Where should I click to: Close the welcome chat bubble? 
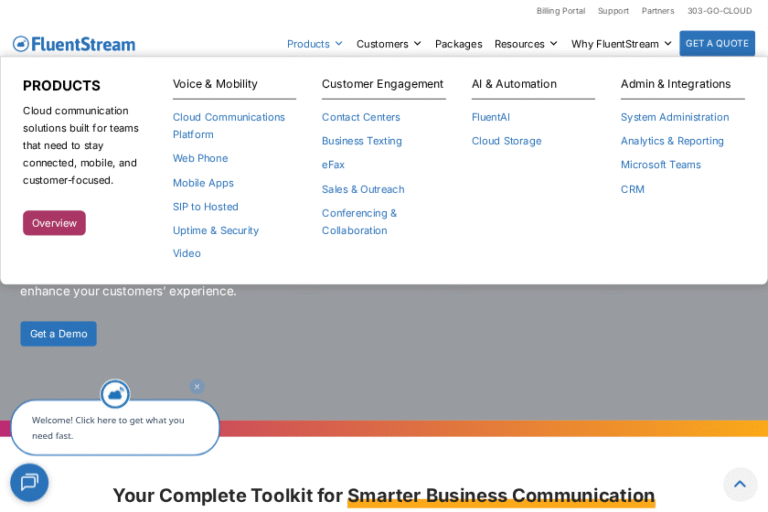(197, 386)
